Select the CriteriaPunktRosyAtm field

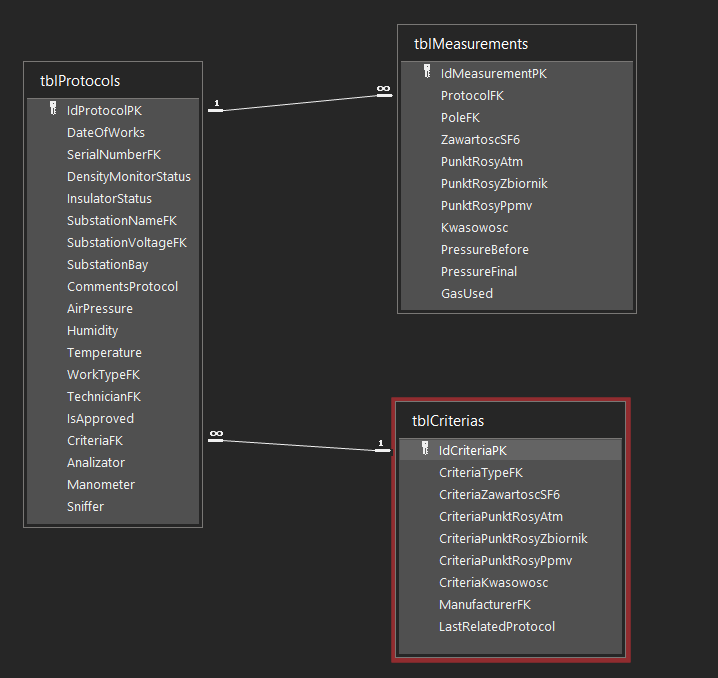pos(501,516)
